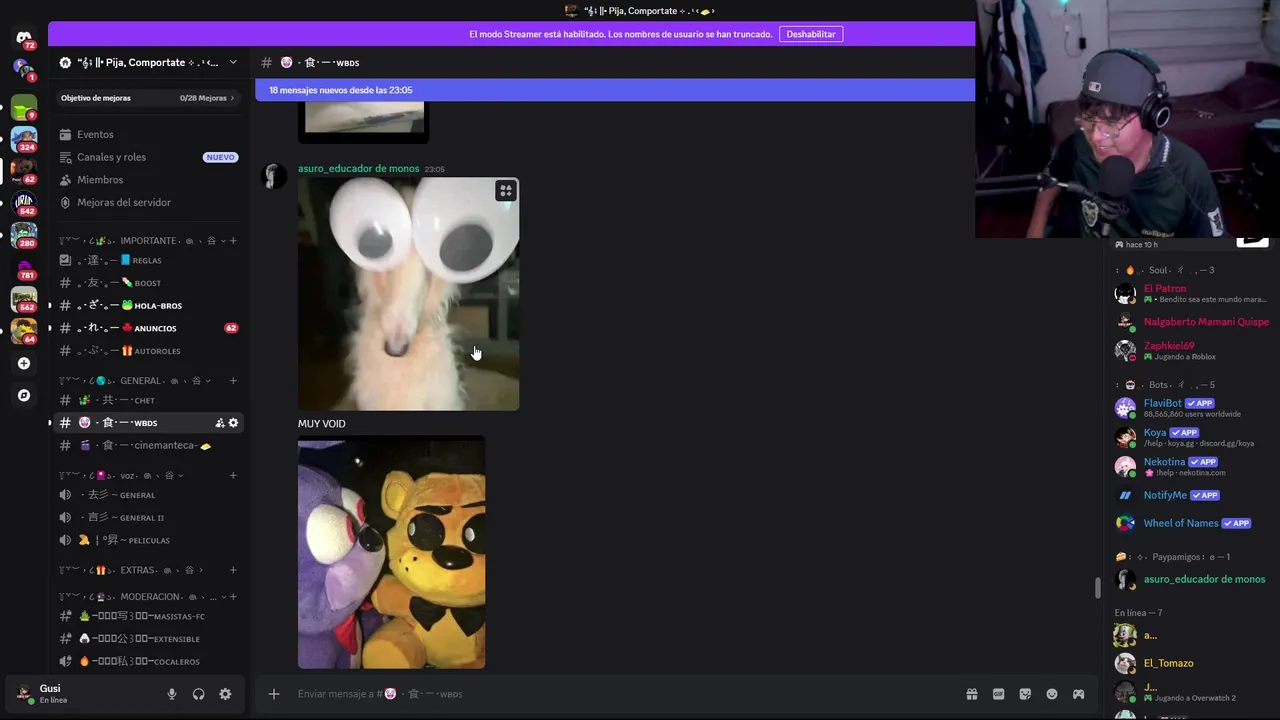Open Koya bot profile
This screenshot has width=1280, height=720.
tap(1192, 437)
